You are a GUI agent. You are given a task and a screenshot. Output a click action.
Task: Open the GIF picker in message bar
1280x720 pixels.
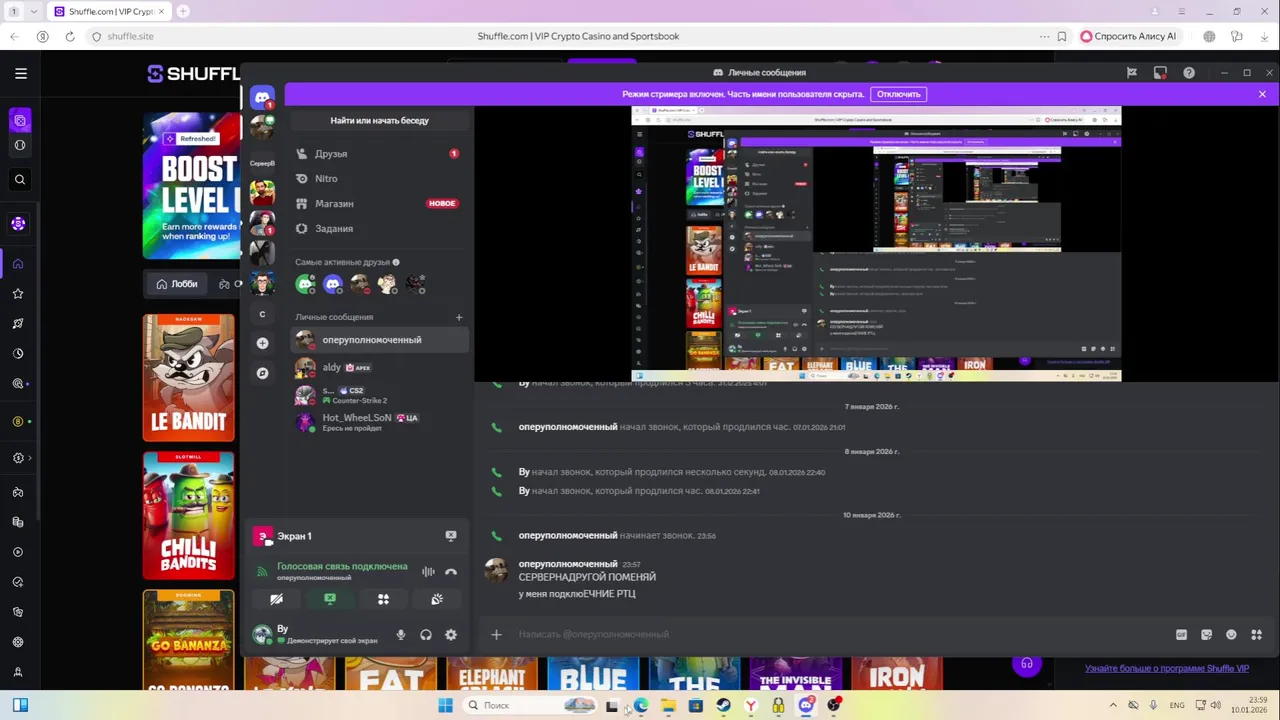click(1182, 634)
